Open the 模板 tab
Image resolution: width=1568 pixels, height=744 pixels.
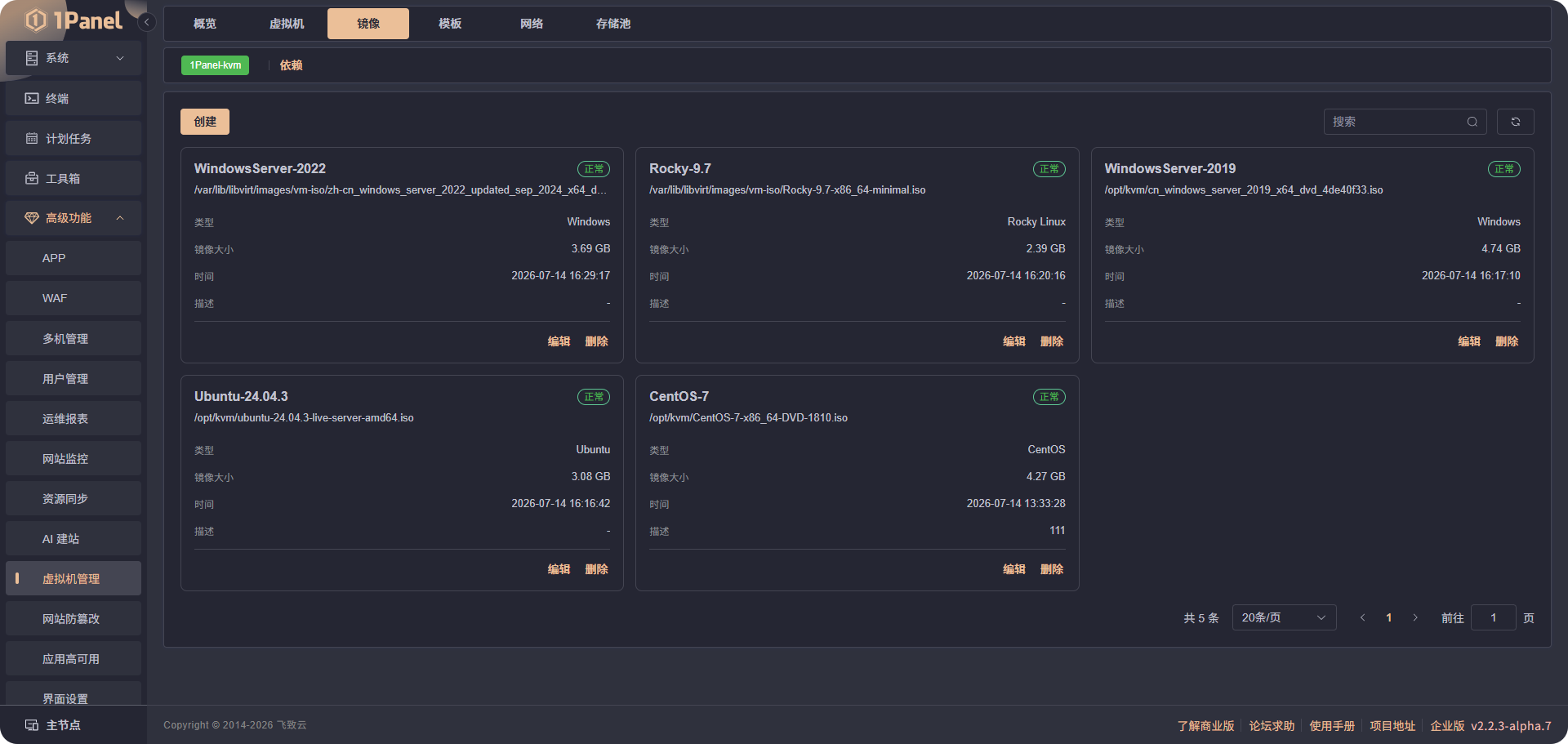point(450,24)
